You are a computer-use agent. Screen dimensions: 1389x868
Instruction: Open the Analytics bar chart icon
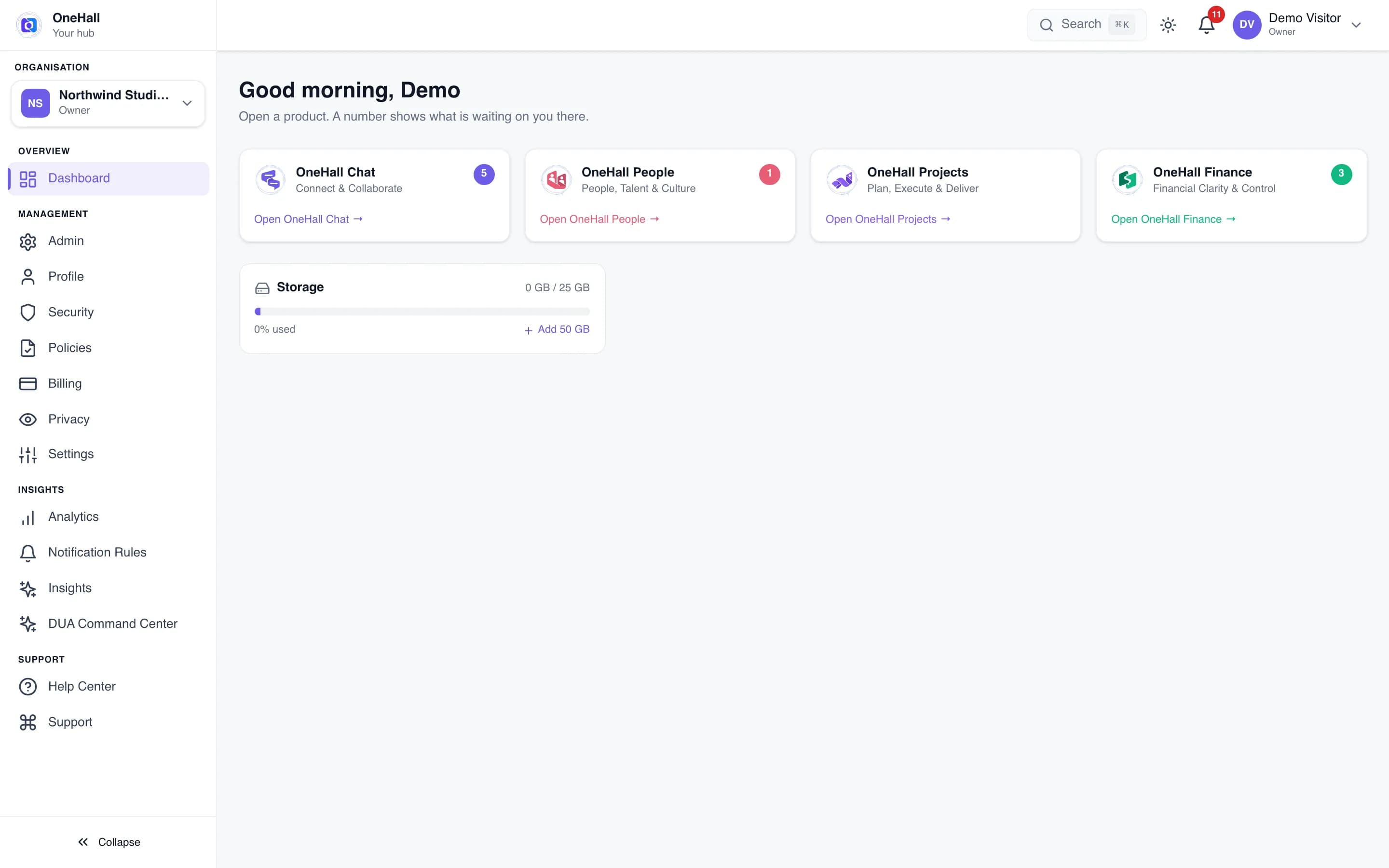click(x=27, y=517)
